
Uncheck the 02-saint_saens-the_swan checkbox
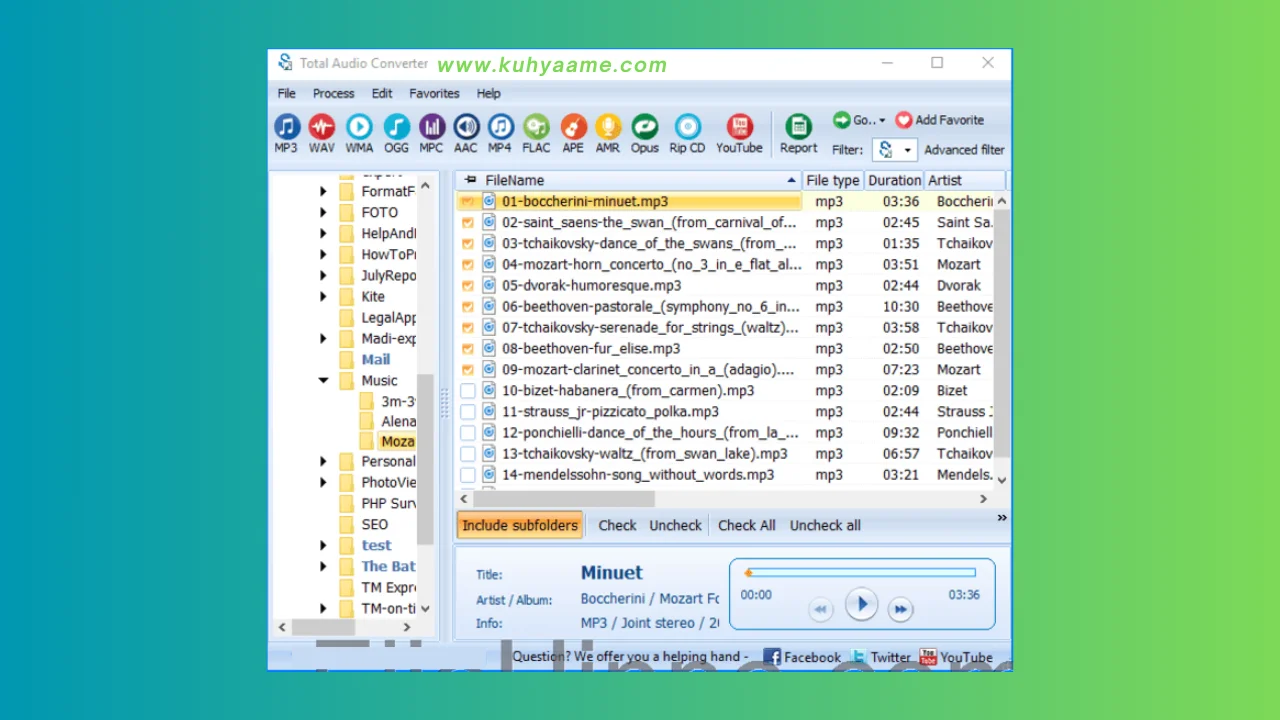point(467,222)
